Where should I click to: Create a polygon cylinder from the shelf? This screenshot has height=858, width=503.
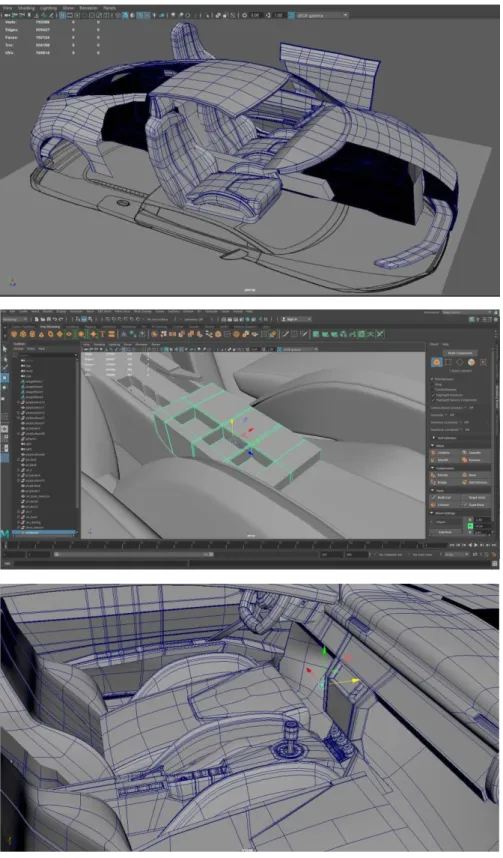(x=32, y=334)
